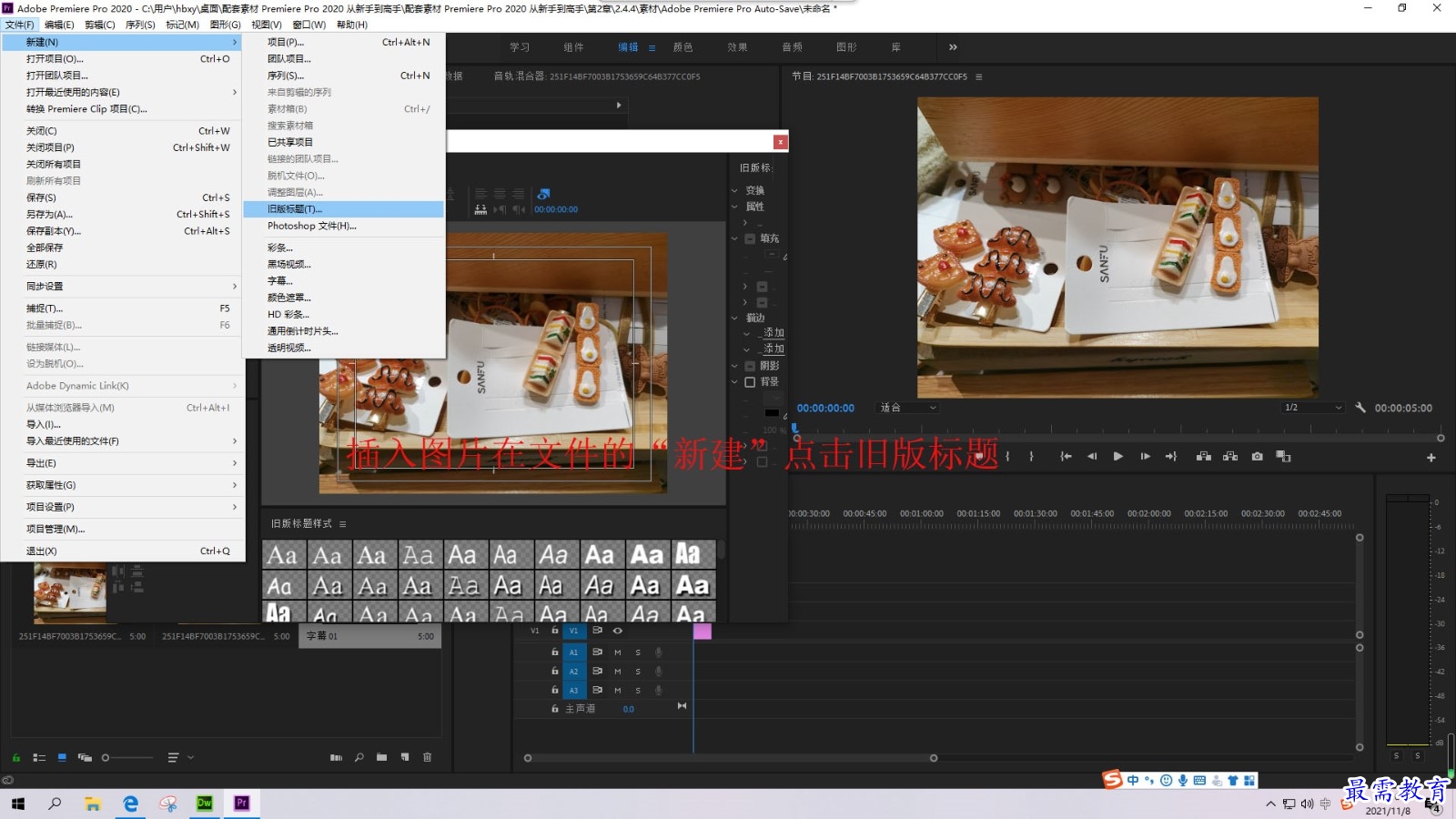Switch Project panel to Icon view
Image resolution: width=1456 pixels, height=819 pixels.
[62, 757]
